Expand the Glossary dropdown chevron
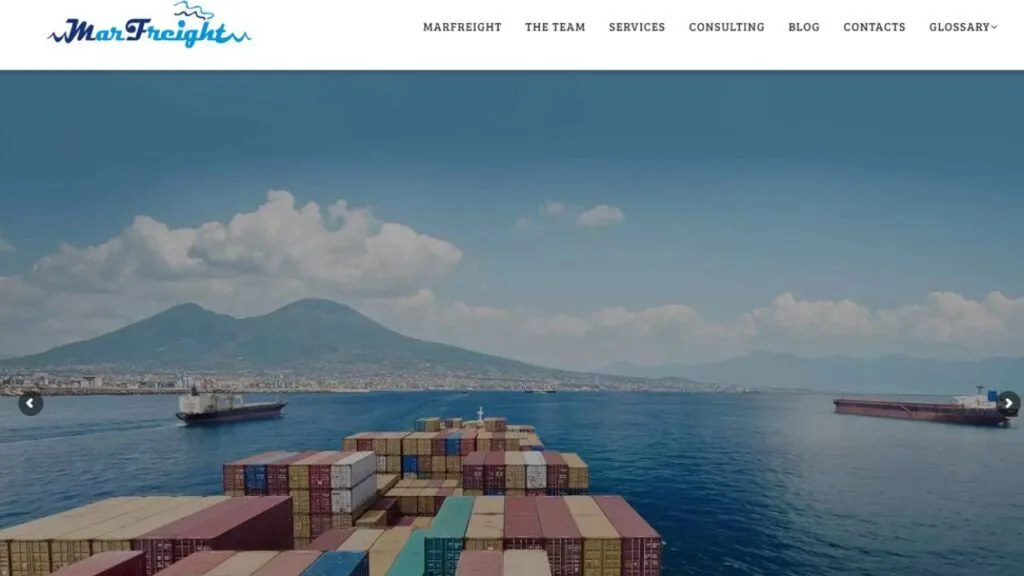This screenshot has width=1024, height=576. [995, 27]
